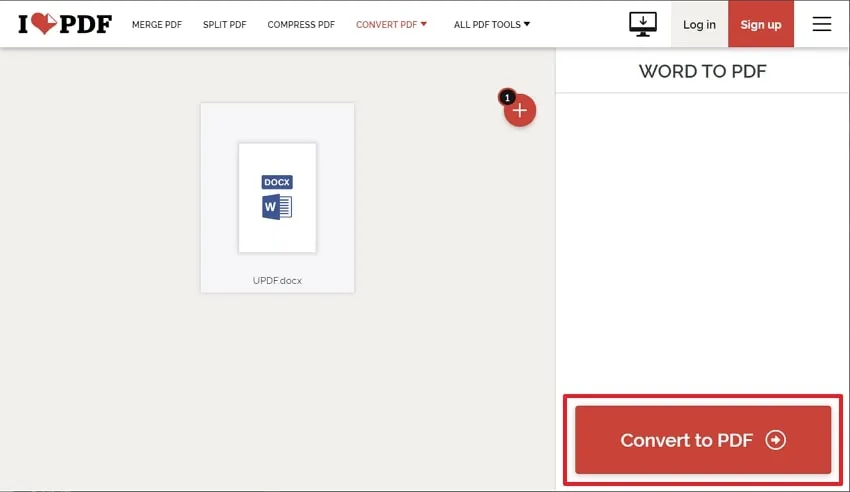Add more files with the plus button

coord(520,111)
